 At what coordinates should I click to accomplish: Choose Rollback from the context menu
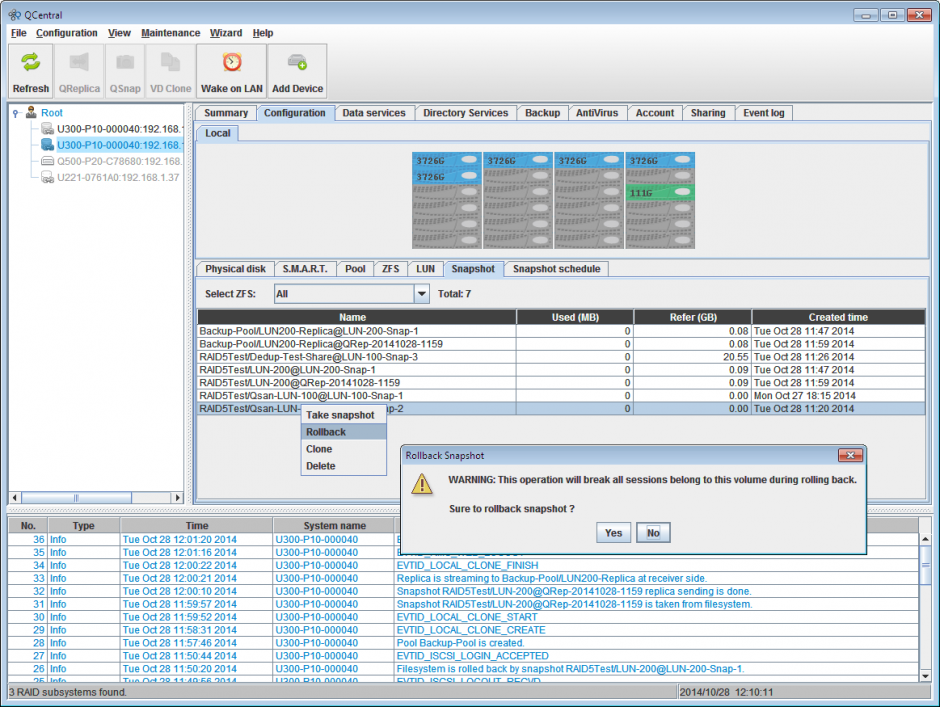coord(343,432)
